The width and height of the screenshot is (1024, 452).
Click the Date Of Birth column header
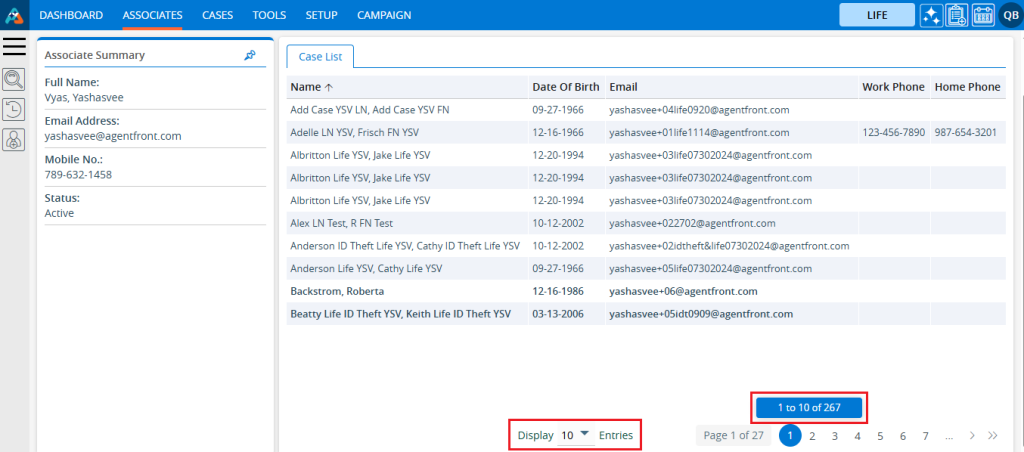tap(566, 87)
